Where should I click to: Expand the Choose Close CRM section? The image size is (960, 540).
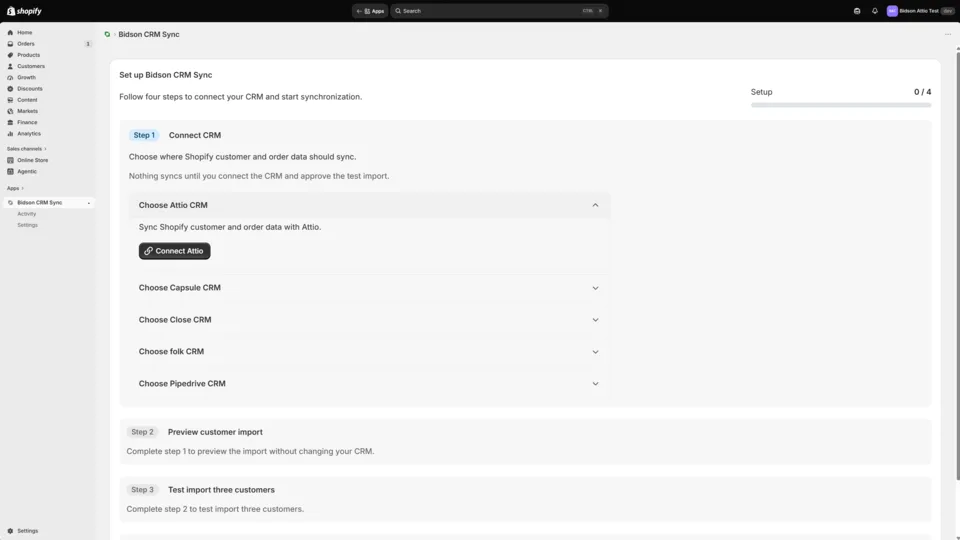coord(595,320)
